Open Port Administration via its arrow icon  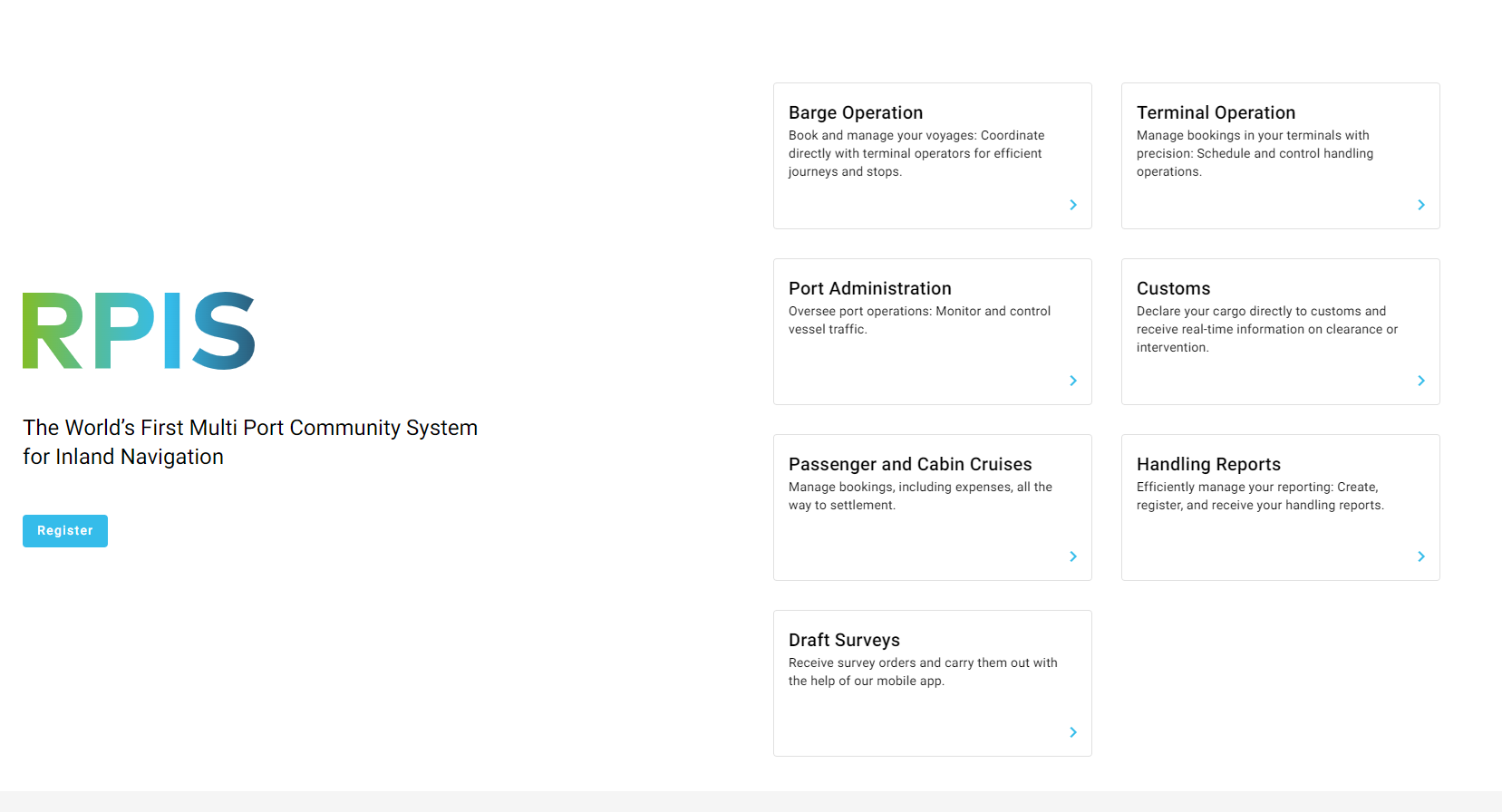[1073, 381]
